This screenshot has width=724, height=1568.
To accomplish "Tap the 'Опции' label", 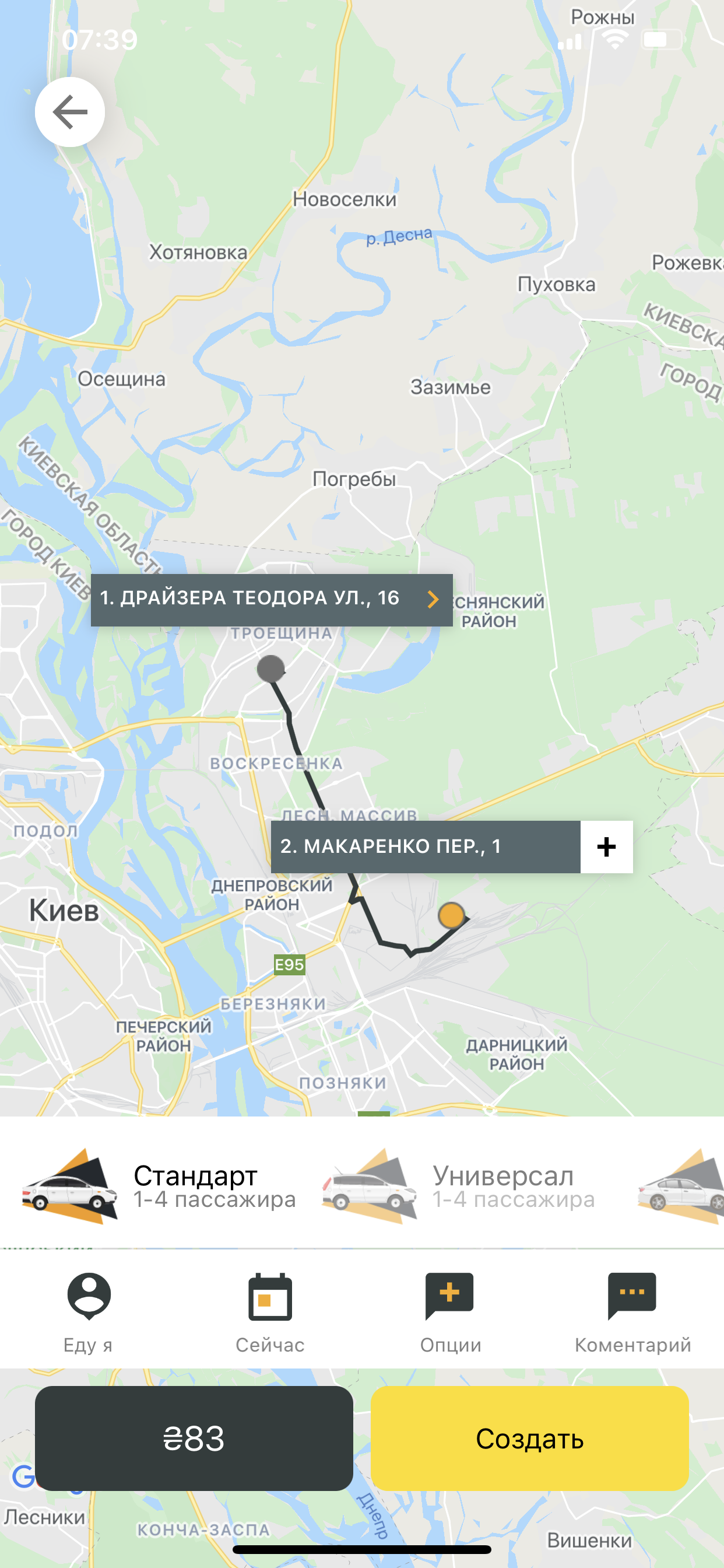I will pos(451,1345).
